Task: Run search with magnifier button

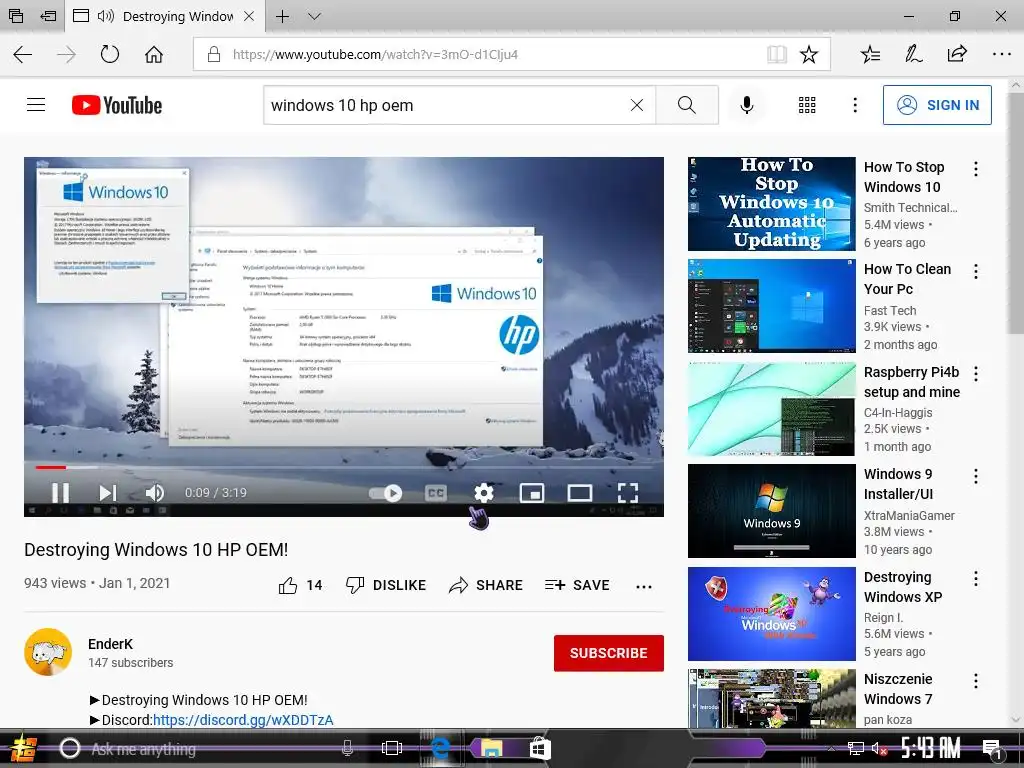Action: (687, 104)
